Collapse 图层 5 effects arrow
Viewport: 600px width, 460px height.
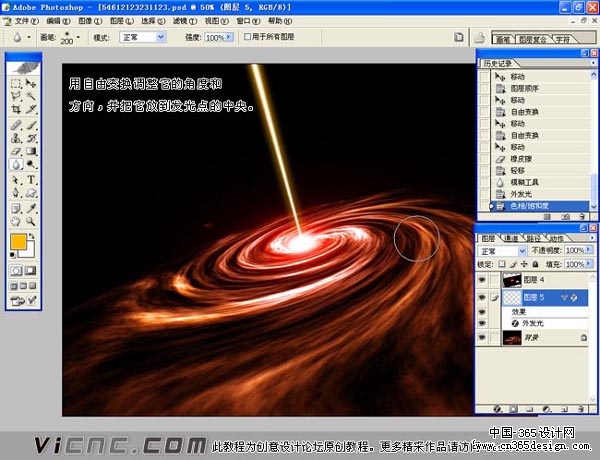[564, 297]
